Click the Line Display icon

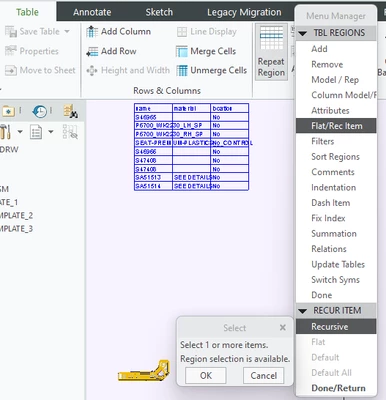pyautogui.click(x=182, y=32)
